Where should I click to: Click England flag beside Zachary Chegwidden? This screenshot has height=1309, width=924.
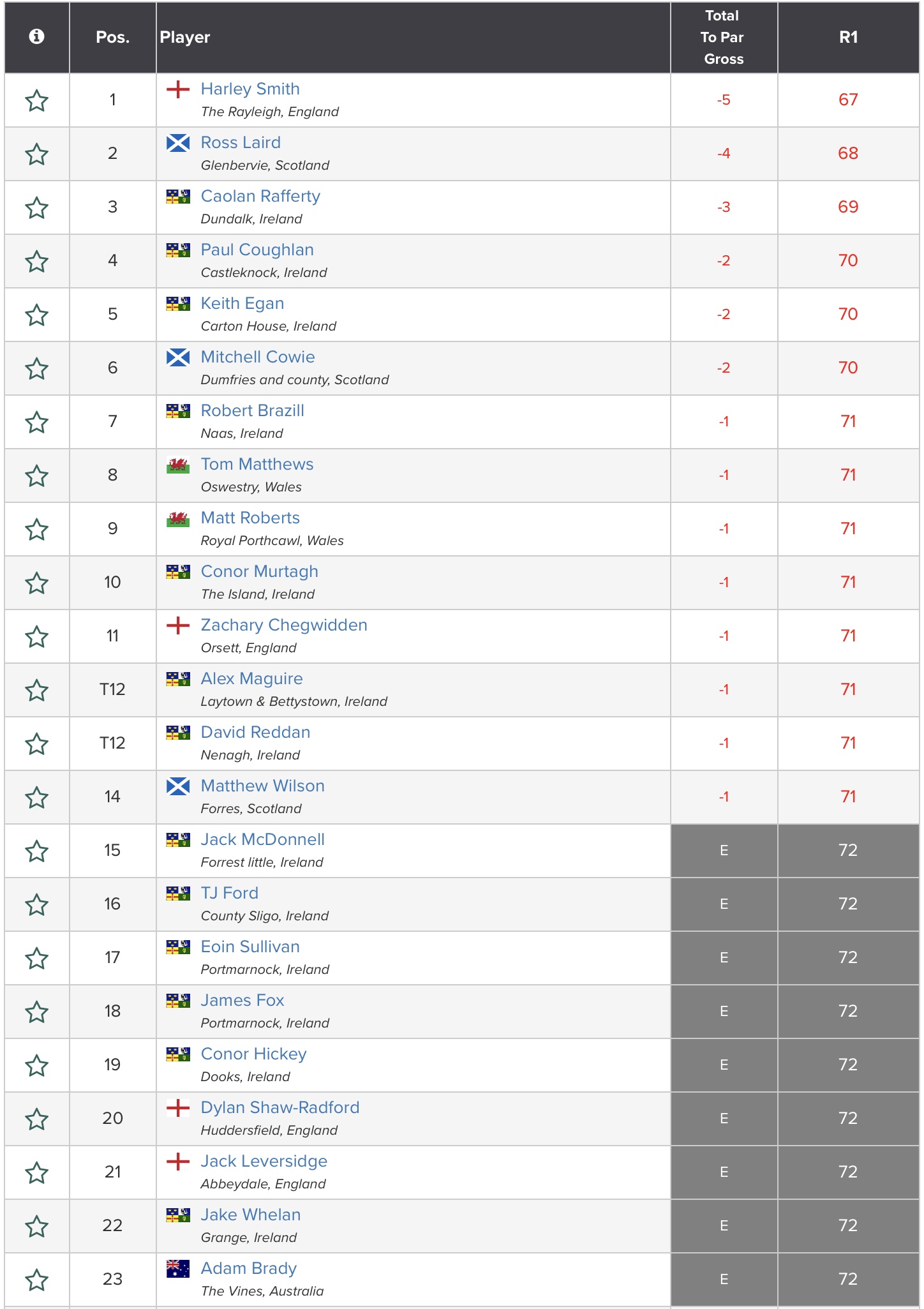[x=178, y=625]
